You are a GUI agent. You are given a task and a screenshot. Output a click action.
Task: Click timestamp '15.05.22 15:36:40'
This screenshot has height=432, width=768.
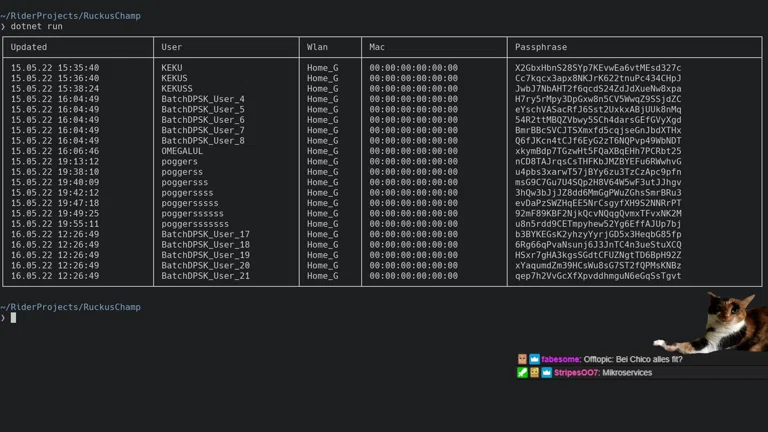(x=55, y=78)
